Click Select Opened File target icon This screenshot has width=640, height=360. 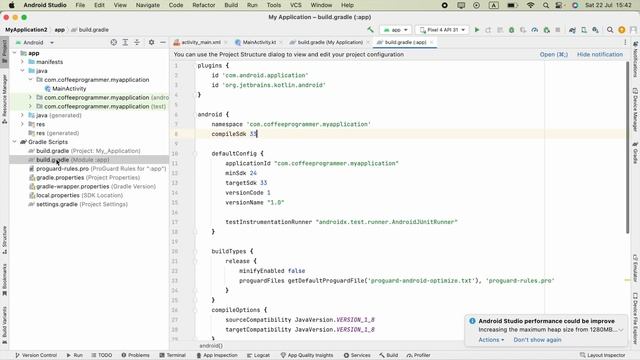113,42
